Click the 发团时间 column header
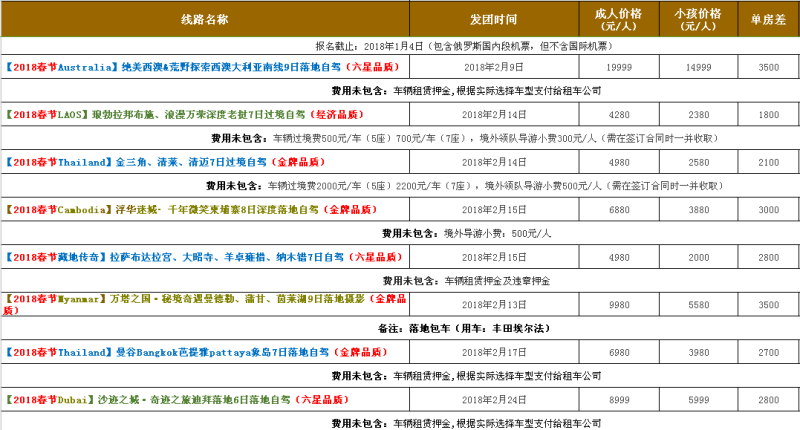 click(x=493, y=19)
